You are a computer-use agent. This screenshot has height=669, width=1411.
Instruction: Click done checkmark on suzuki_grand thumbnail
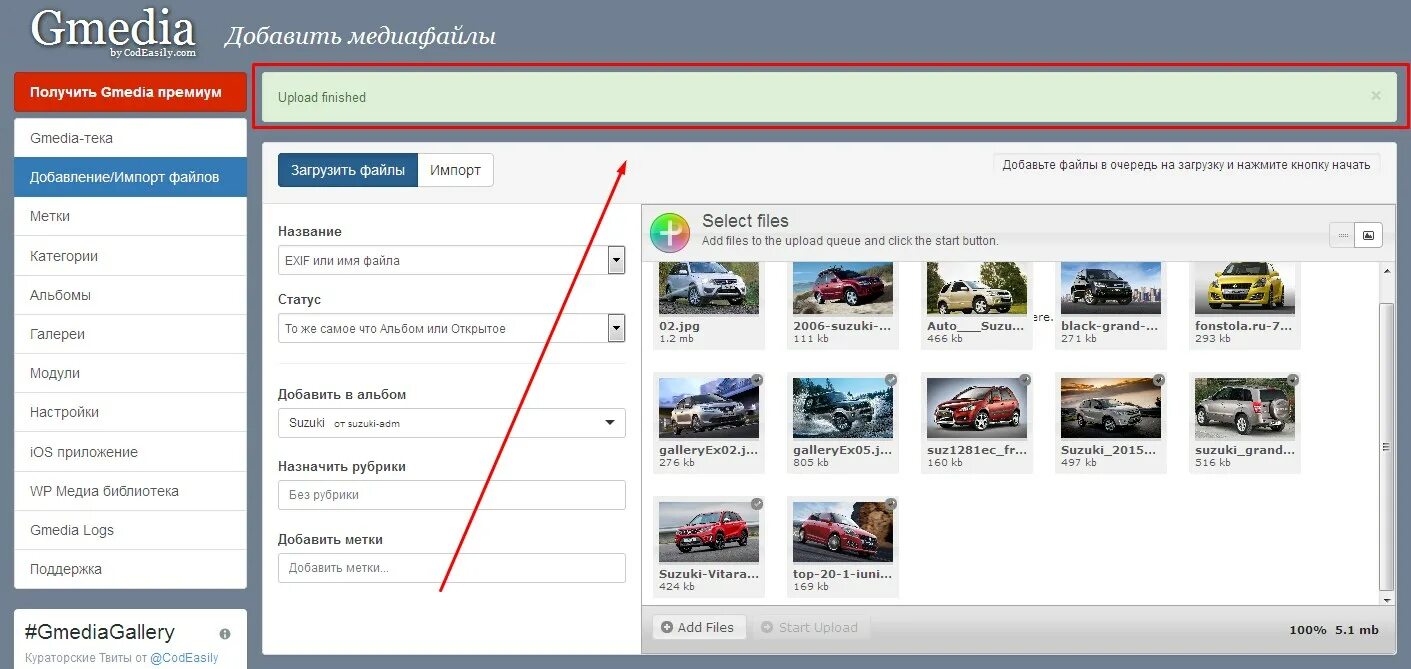(x=1293, y=379)
